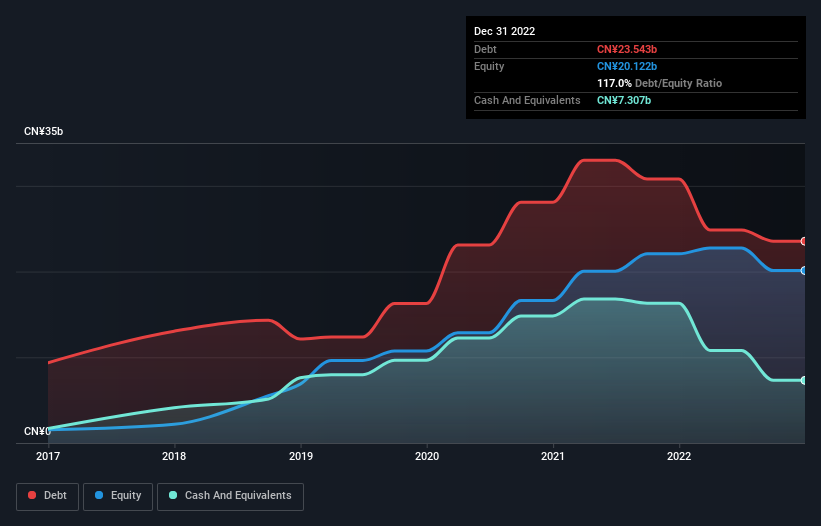Click the Equity row label in tooltip

pos(489,66)
